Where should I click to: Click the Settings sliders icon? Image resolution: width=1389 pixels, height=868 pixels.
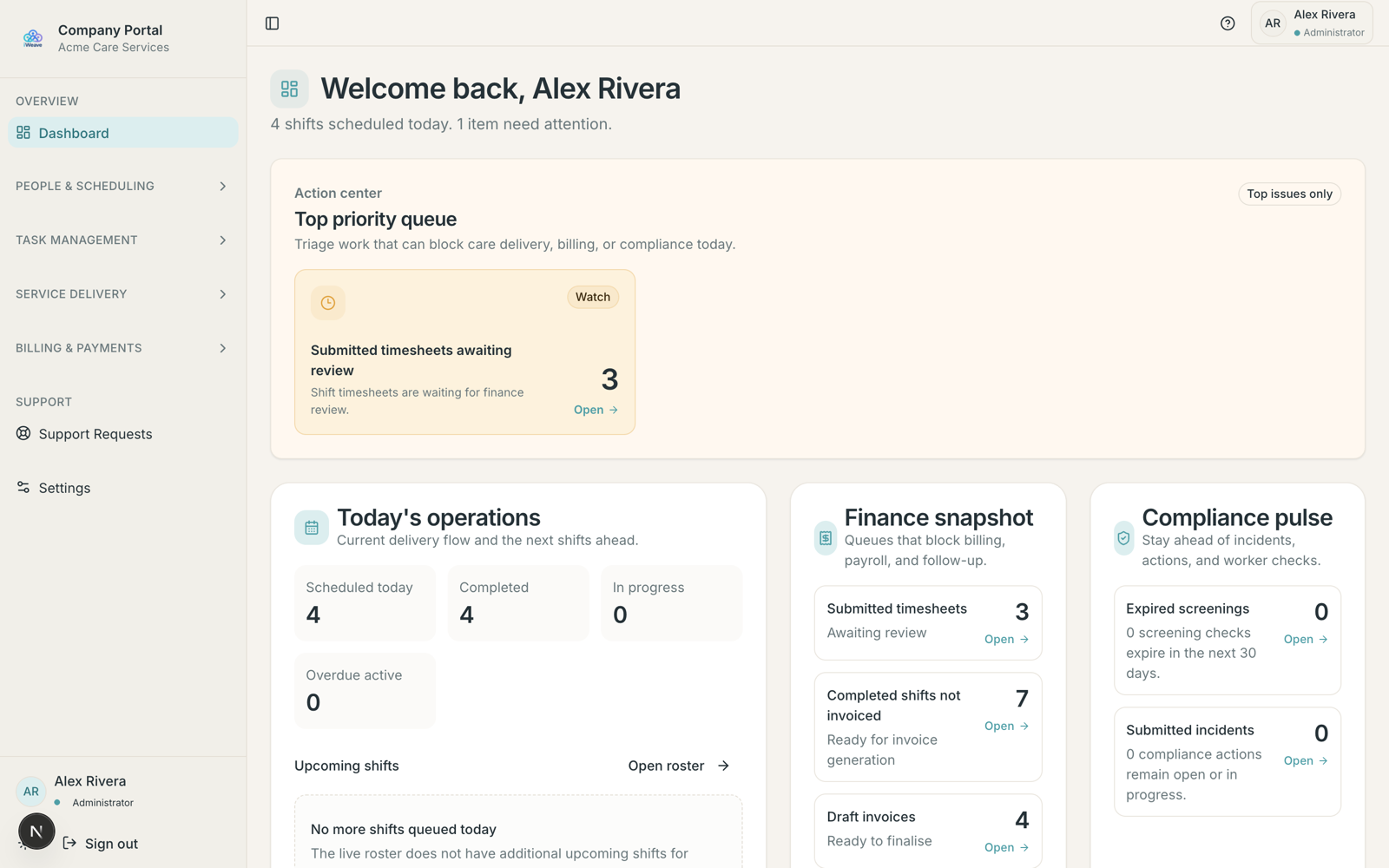[23, 487]
